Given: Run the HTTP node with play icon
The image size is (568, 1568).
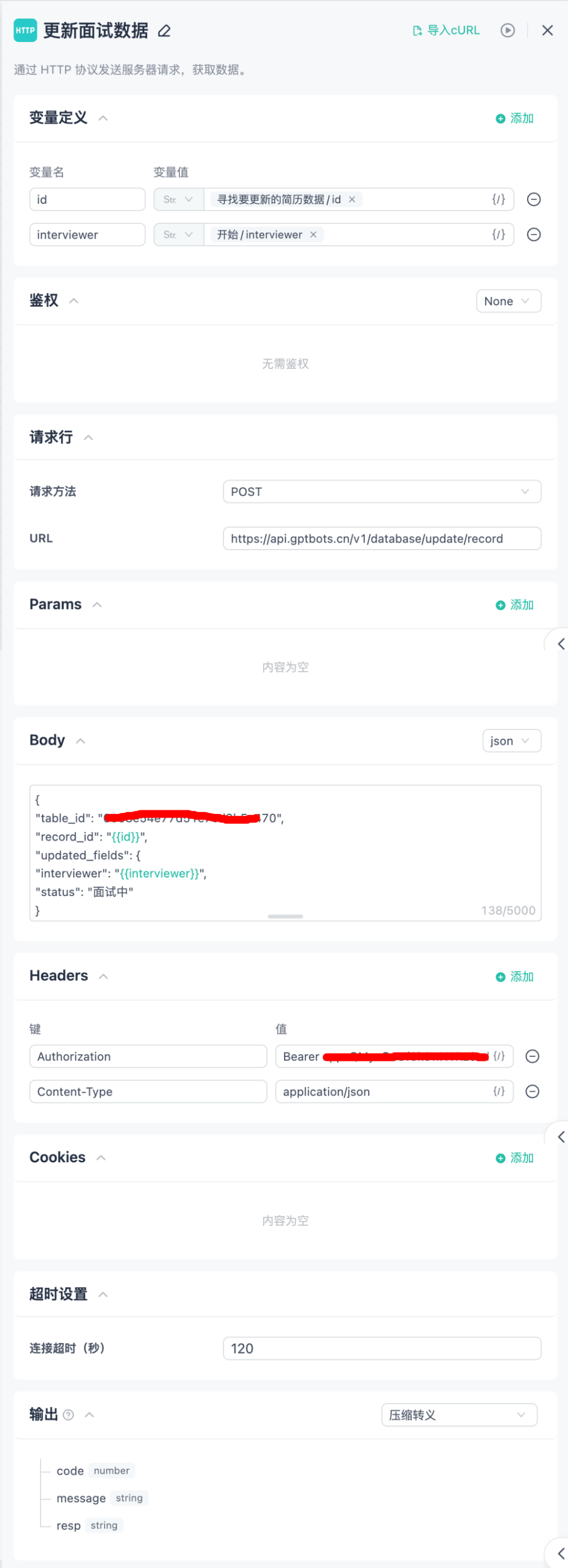Looking at the screenshot, I should click(x=507, y=30).
